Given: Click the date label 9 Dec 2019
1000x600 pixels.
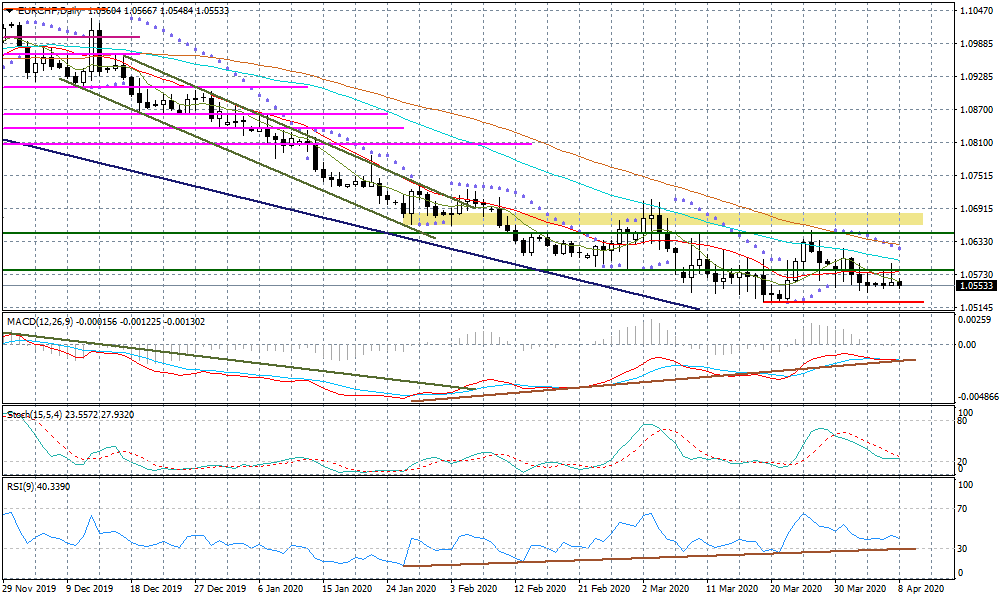Looking at the screenshot, I should (x=91, y=589).
